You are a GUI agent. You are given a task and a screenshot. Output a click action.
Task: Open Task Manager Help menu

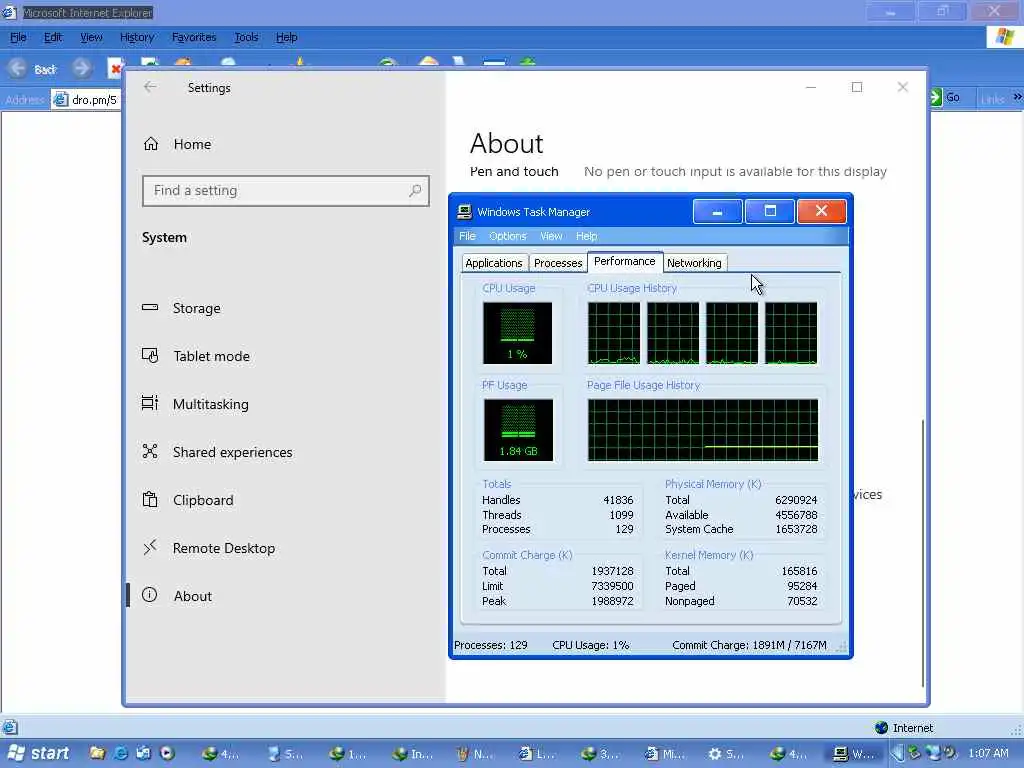coord(586,236)
